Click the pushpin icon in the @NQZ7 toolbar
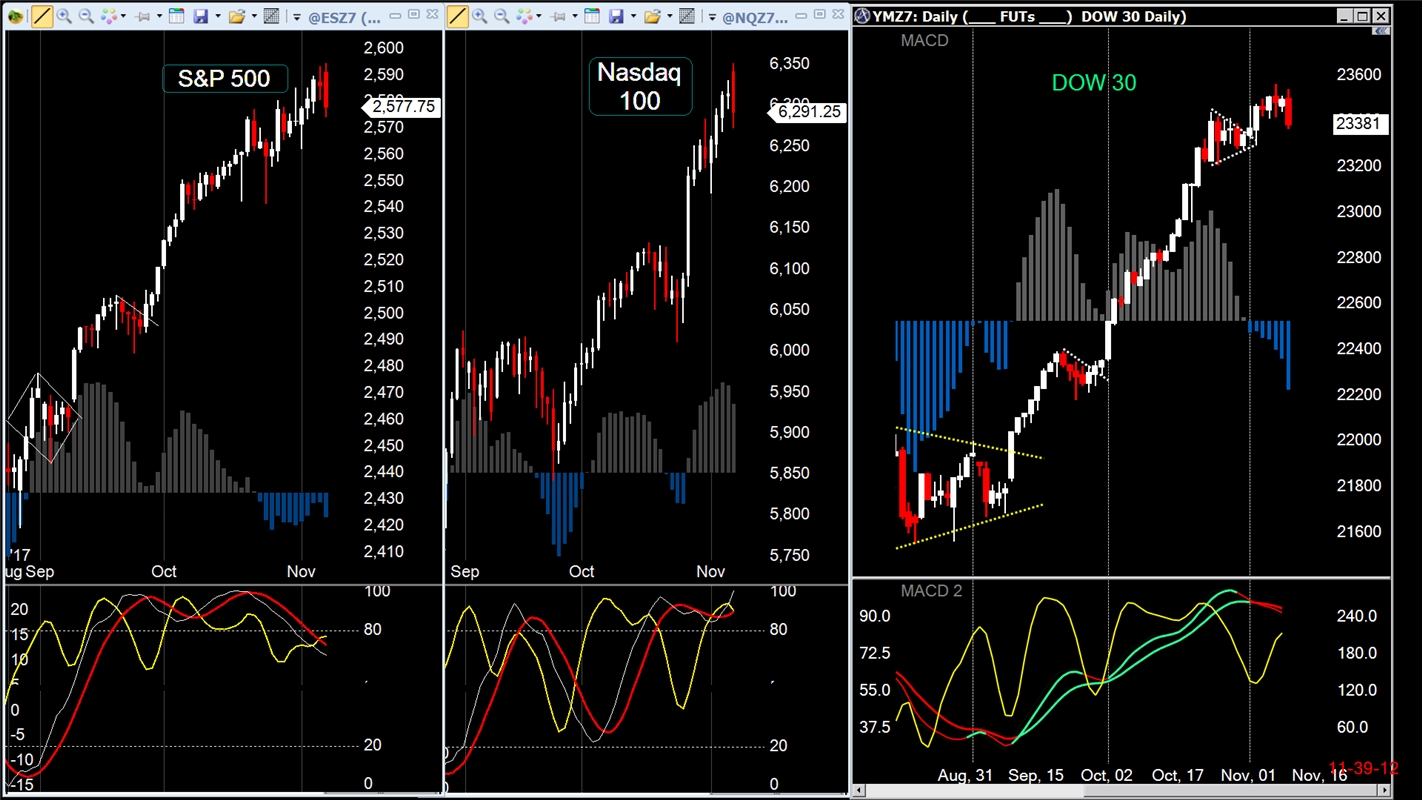 pyautogui.click(x=558, y=16)
